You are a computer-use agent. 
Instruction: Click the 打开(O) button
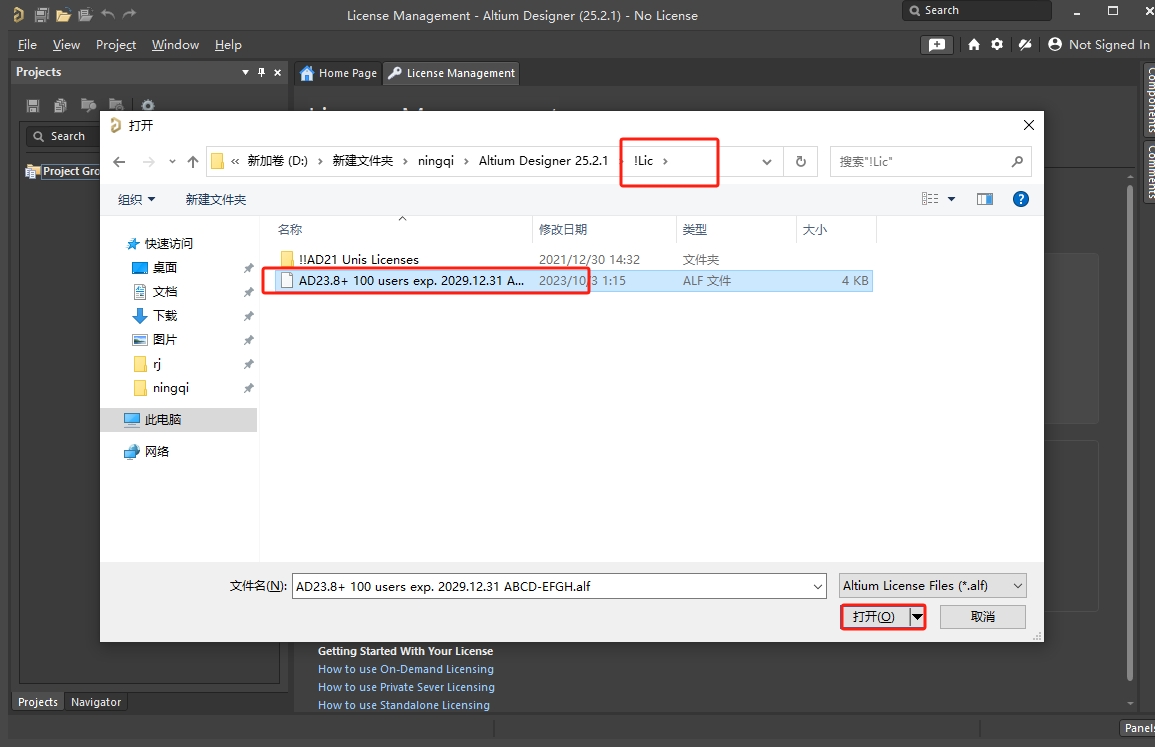pos(873,617)
